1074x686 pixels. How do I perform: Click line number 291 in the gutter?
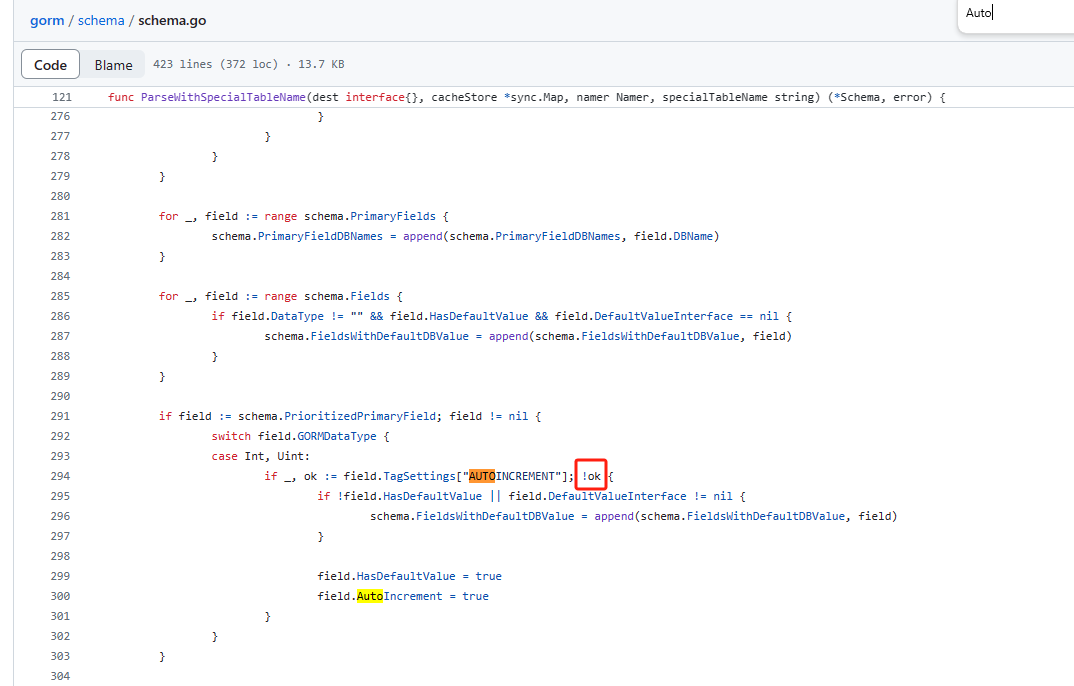click(x=60, y=416)
